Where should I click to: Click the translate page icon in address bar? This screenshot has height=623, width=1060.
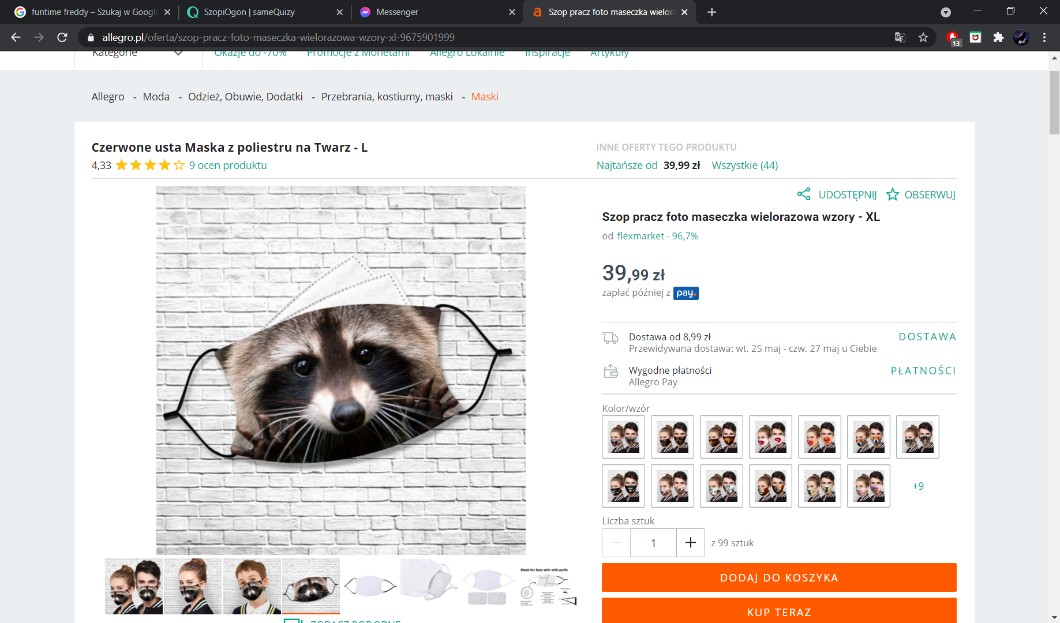coord(899,37)
